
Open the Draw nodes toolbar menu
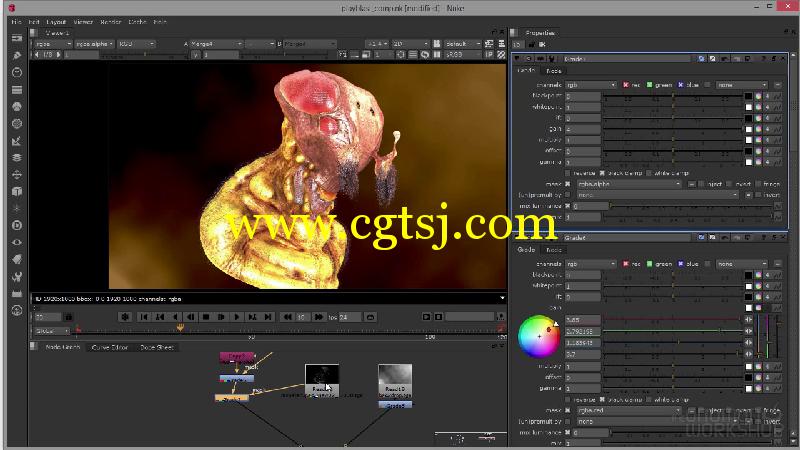click(x=17, y=55)
